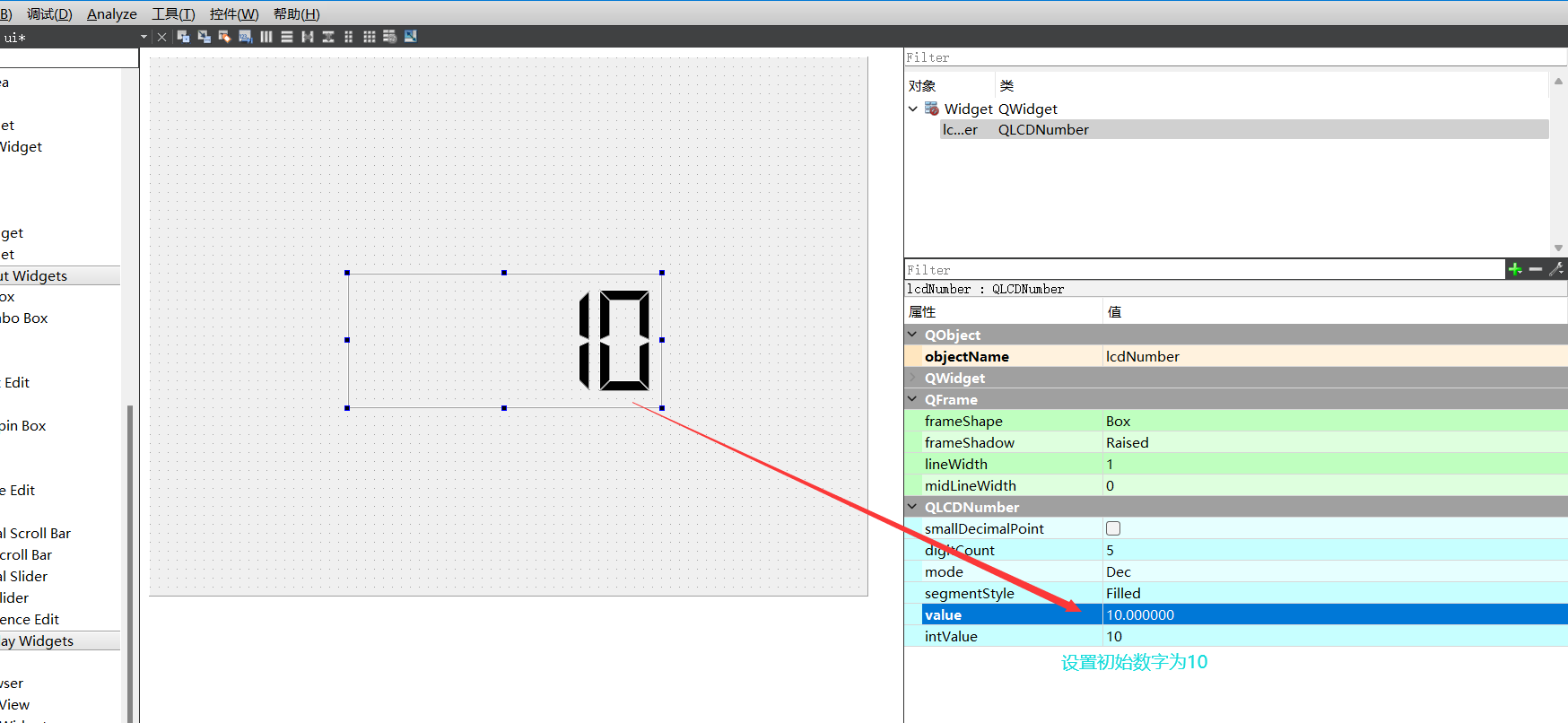Expand the QWidget property group
The width and height of the screenshot is (1568, 723).
click(x=913, y=378)
